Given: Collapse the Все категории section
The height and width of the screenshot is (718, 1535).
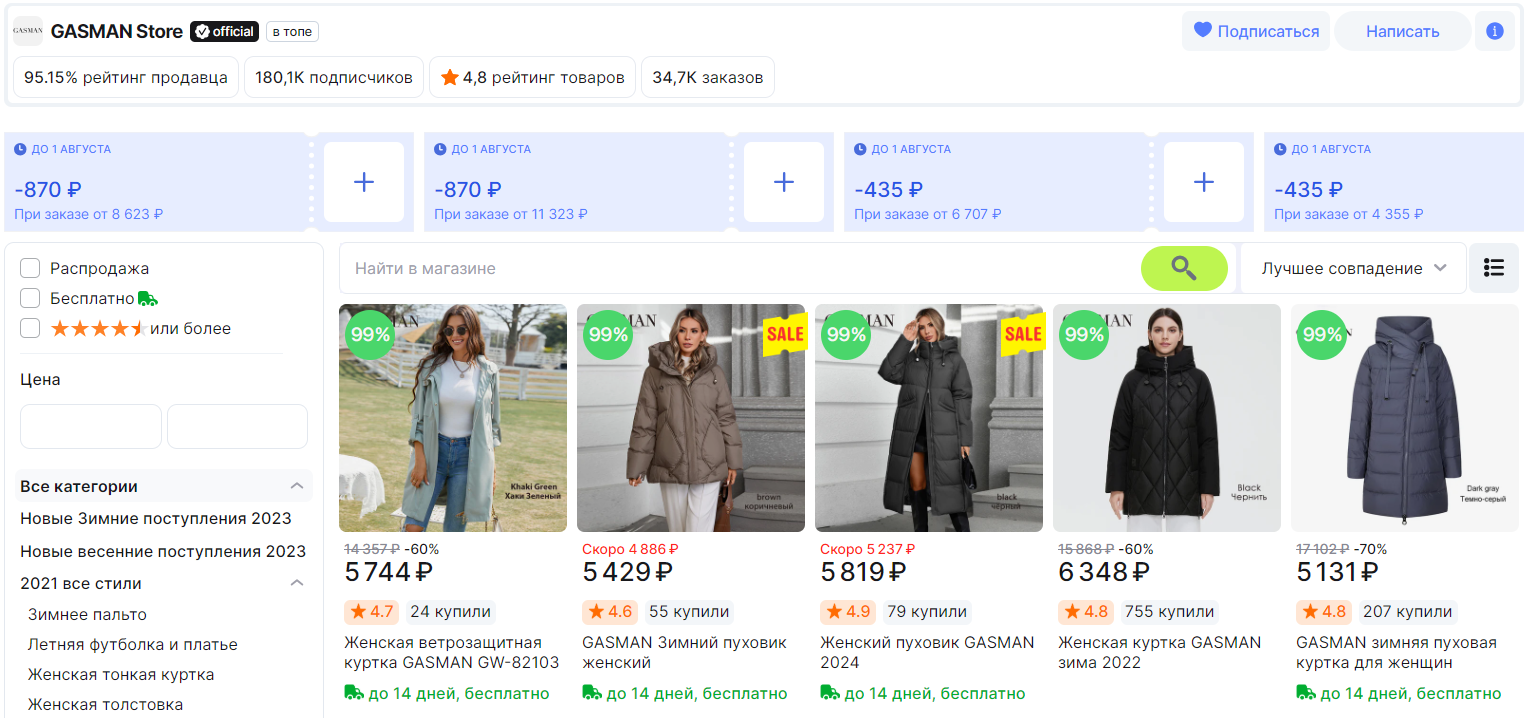Looking at the screenshot, I should (x=297, y=486).
